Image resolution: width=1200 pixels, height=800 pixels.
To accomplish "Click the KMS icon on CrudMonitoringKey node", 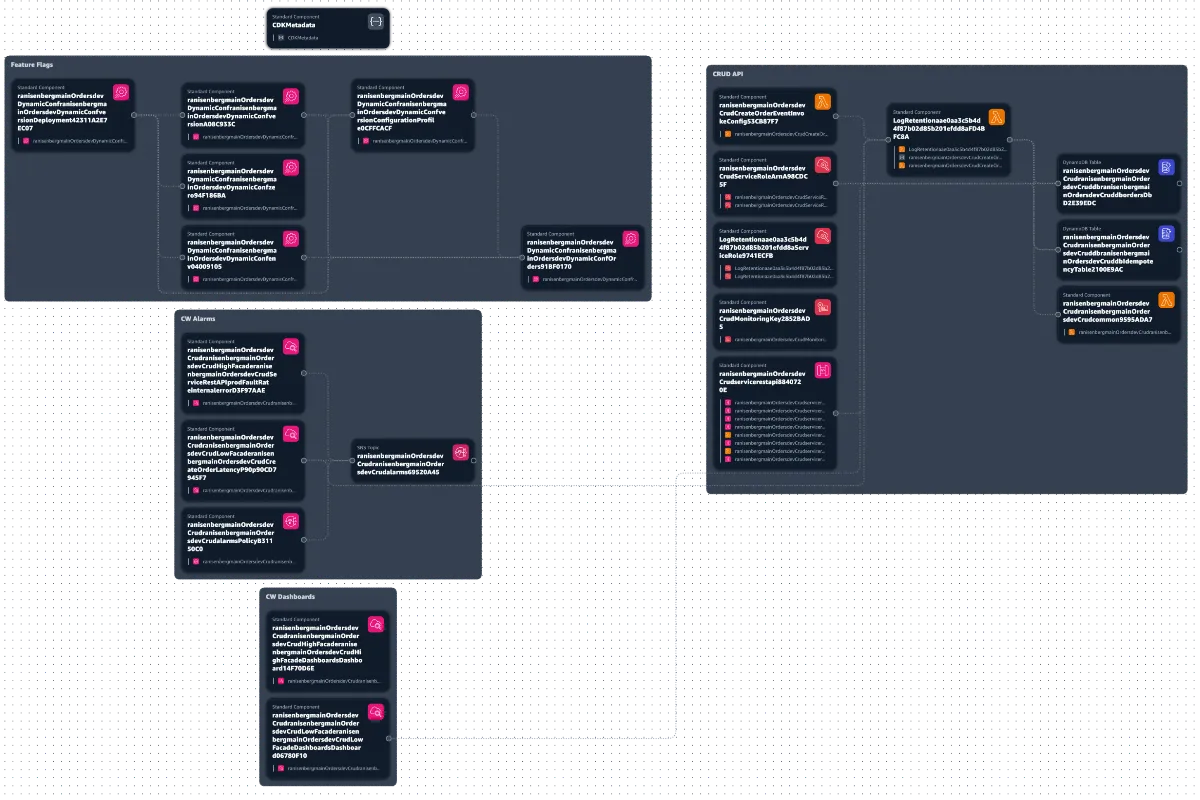I will coord(823,306).
